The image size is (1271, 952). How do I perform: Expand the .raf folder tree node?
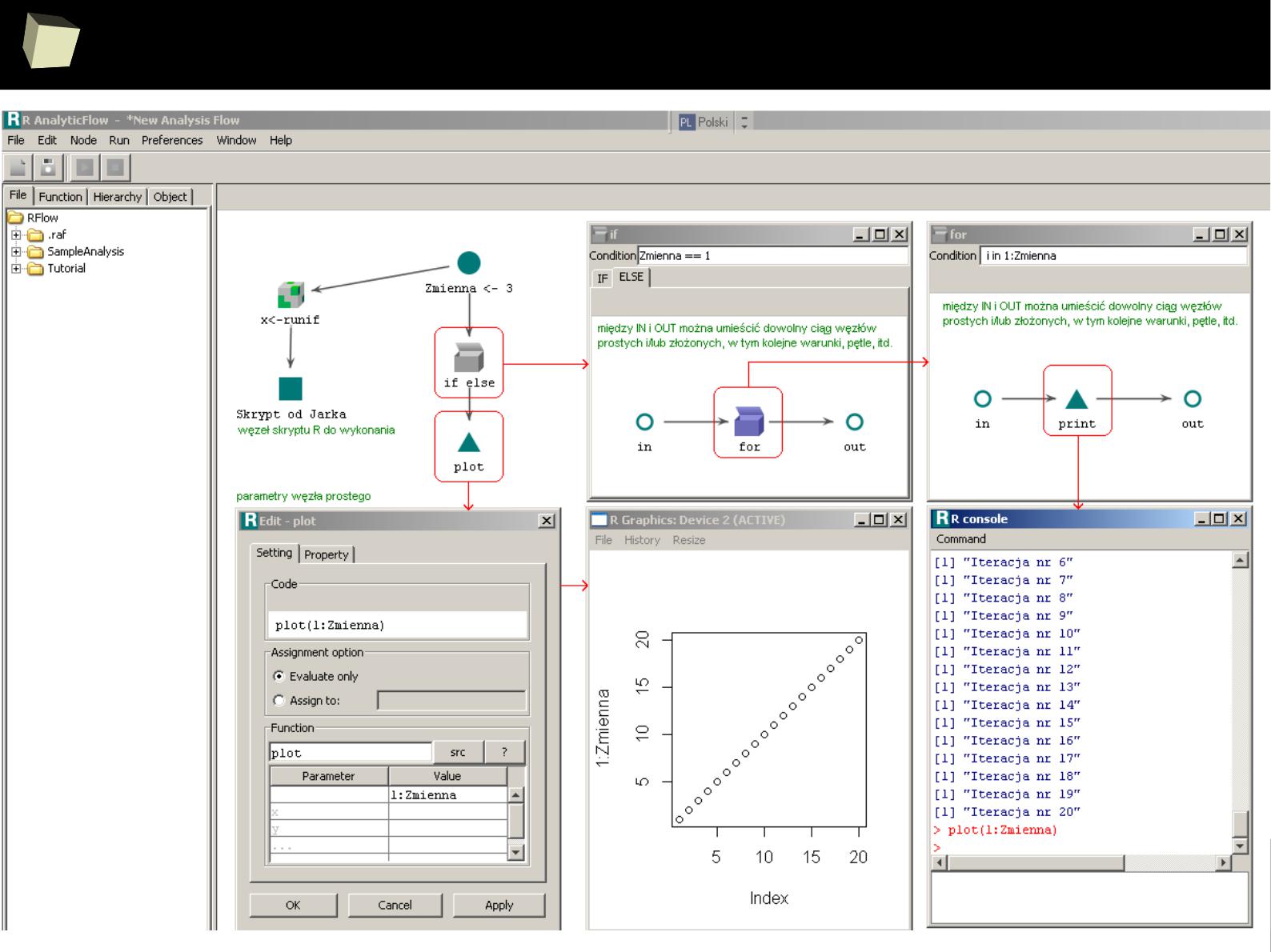coord(16,235)
